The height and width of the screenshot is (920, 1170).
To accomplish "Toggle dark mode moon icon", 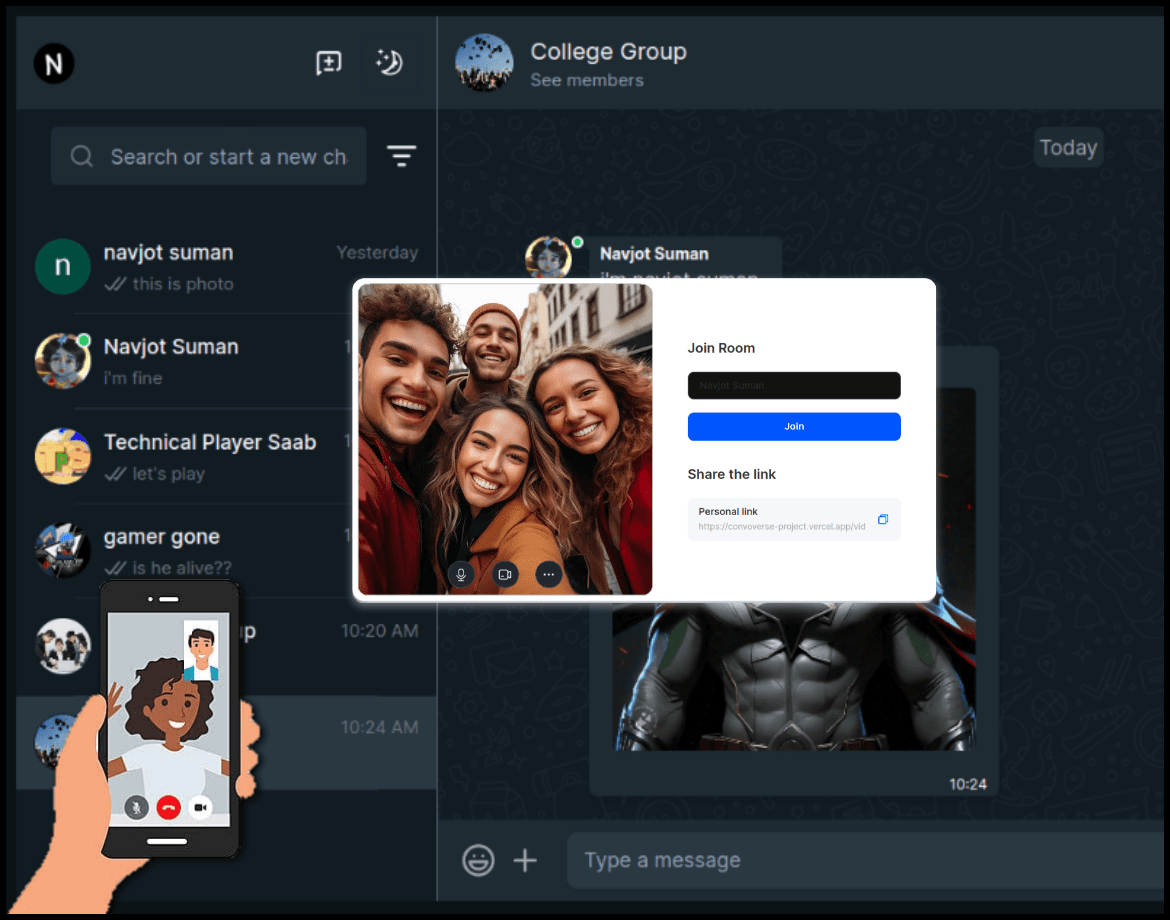I will click(x=389, y=63).
